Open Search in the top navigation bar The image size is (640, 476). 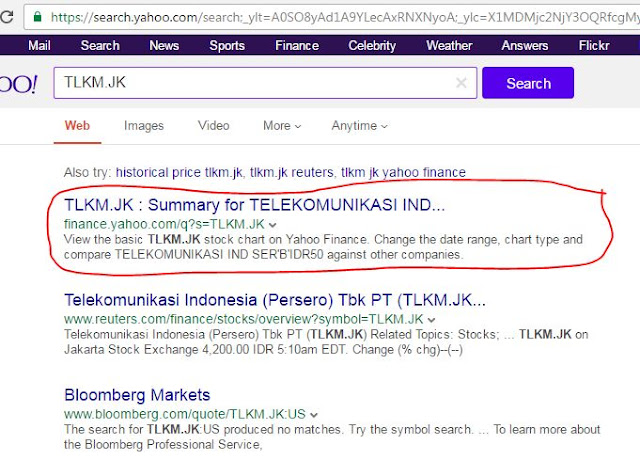click(x=100, y=45)
